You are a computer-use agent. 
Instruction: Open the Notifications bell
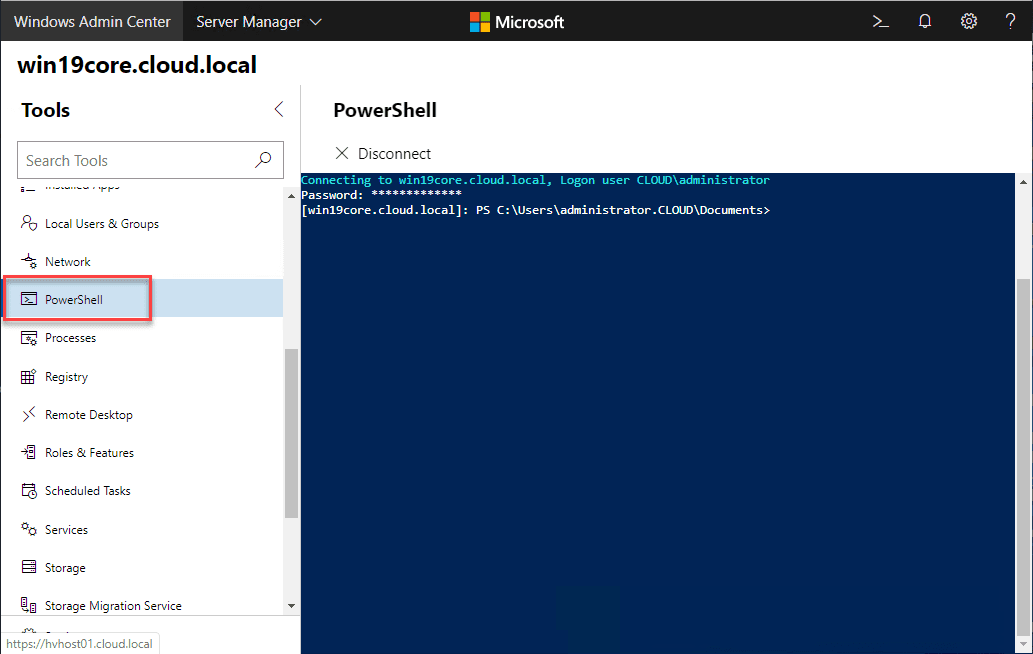click(x=924, y=21)
